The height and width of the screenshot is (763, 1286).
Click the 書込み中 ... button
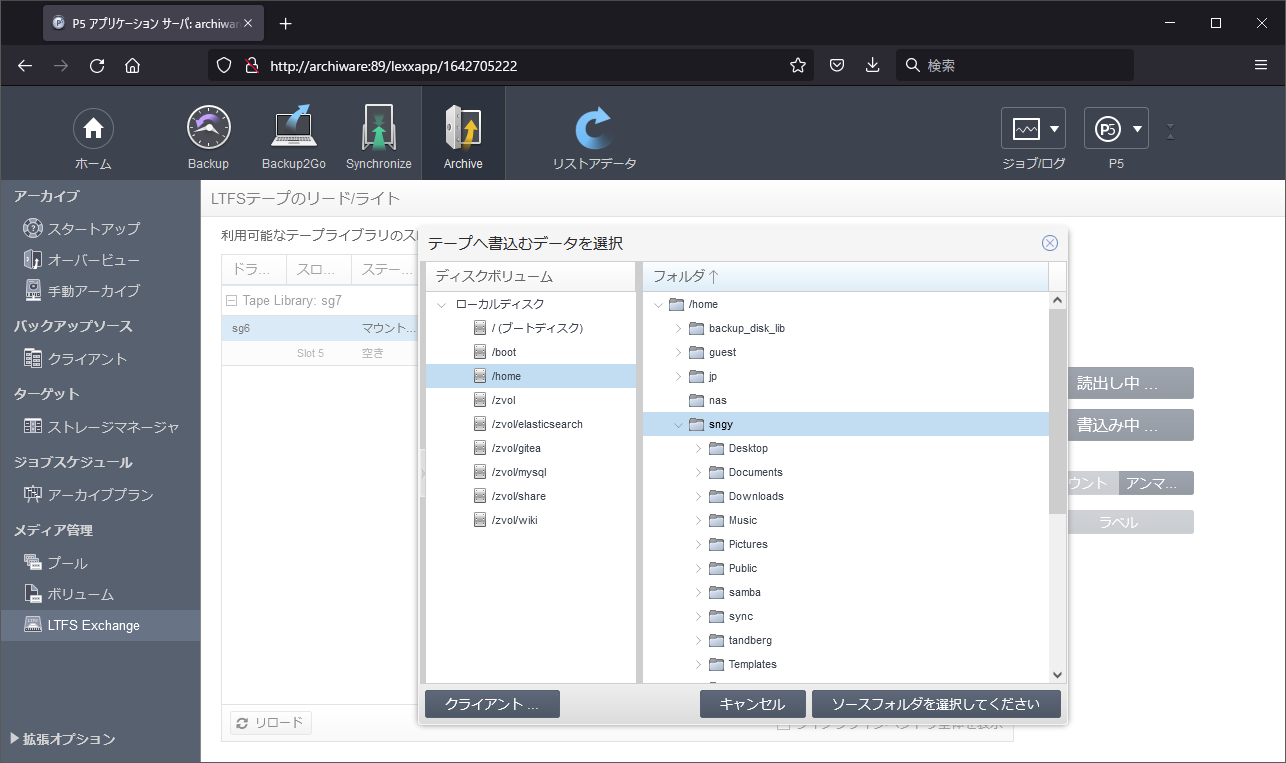click(x=1130, y=425)
